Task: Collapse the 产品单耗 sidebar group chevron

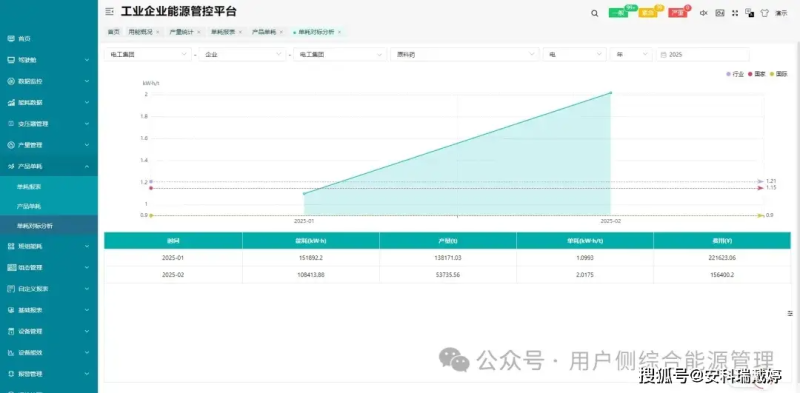Action: tap(87, 166)
